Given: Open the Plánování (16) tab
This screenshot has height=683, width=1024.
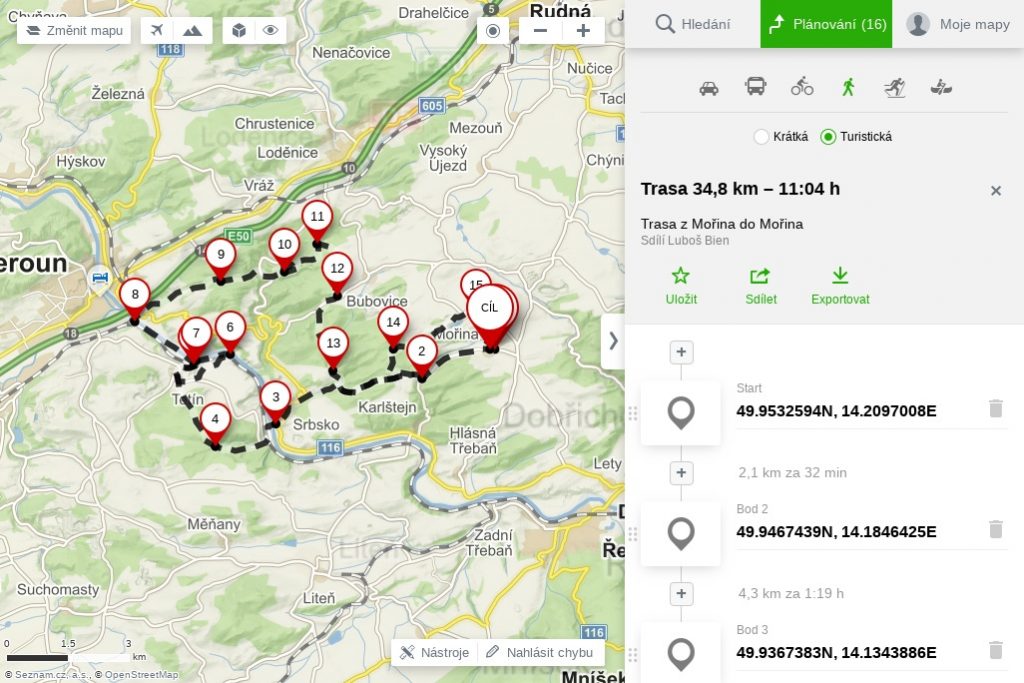Looking at the screenshot, I should point(826,24).
